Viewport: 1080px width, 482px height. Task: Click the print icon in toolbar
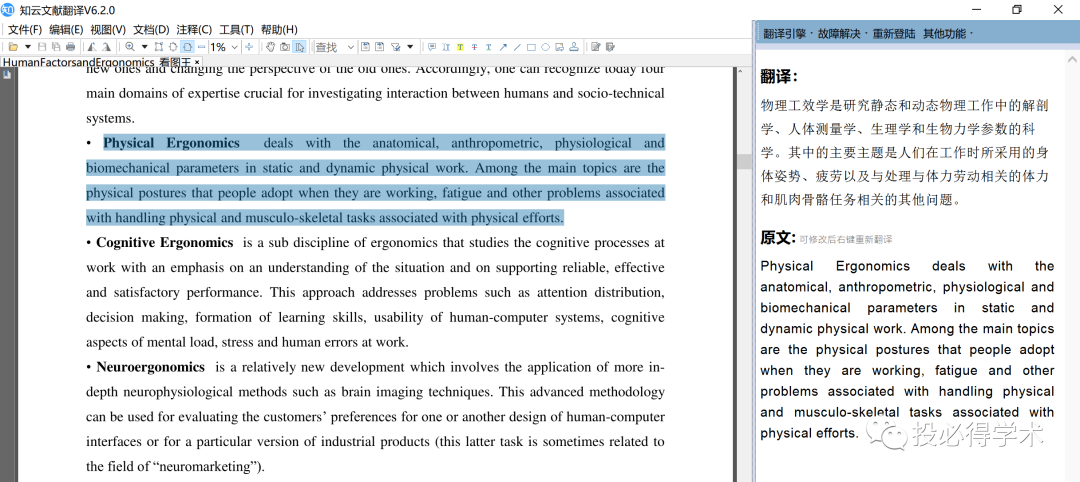[70, 47]
